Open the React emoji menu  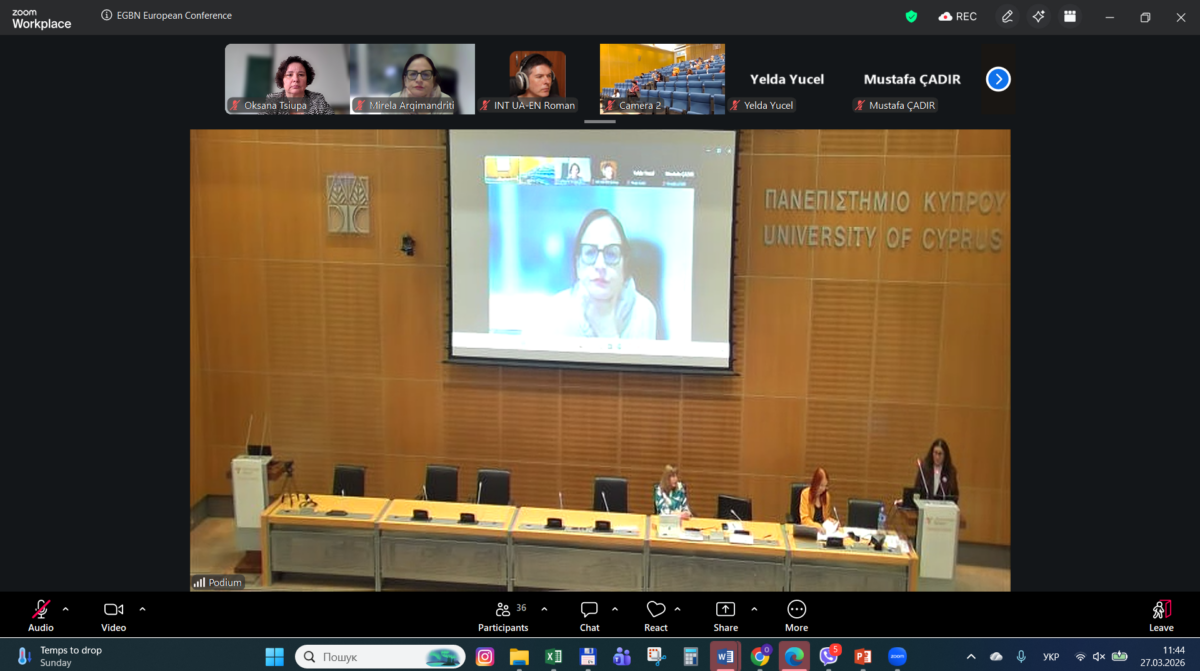tap(656, 614)
